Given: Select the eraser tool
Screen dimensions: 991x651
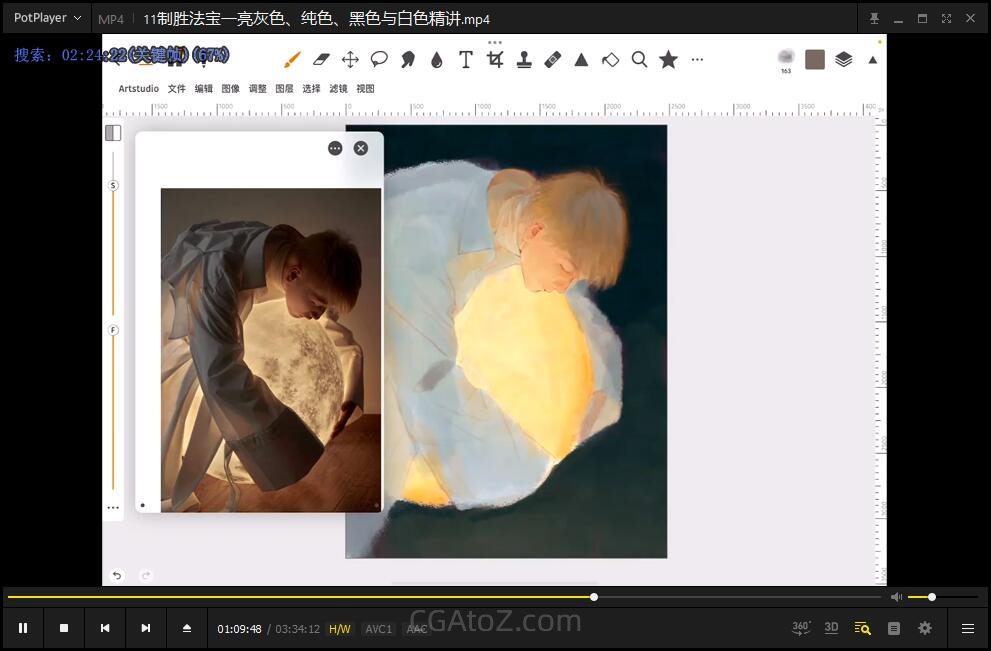Looking at the screenshot, I should tap(321, 60).
